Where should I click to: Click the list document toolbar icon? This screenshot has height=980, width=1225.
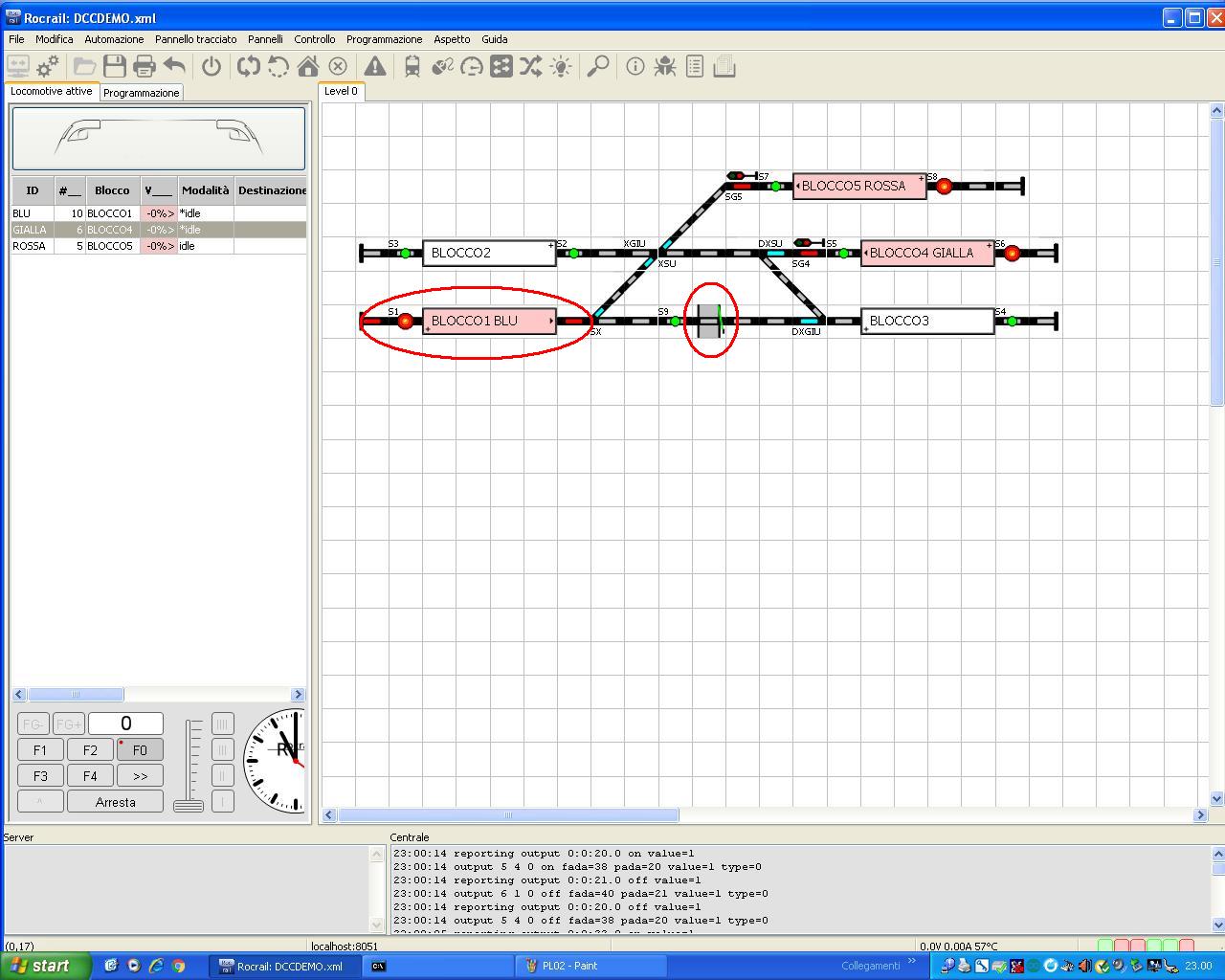click(x=695, y=66)
